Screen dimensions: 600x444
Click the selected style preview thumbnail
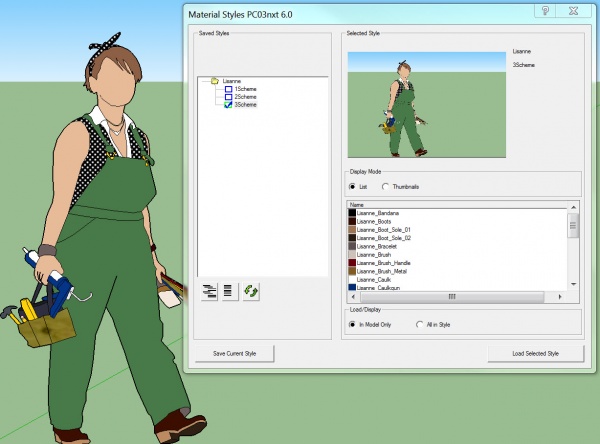[425, 105]
